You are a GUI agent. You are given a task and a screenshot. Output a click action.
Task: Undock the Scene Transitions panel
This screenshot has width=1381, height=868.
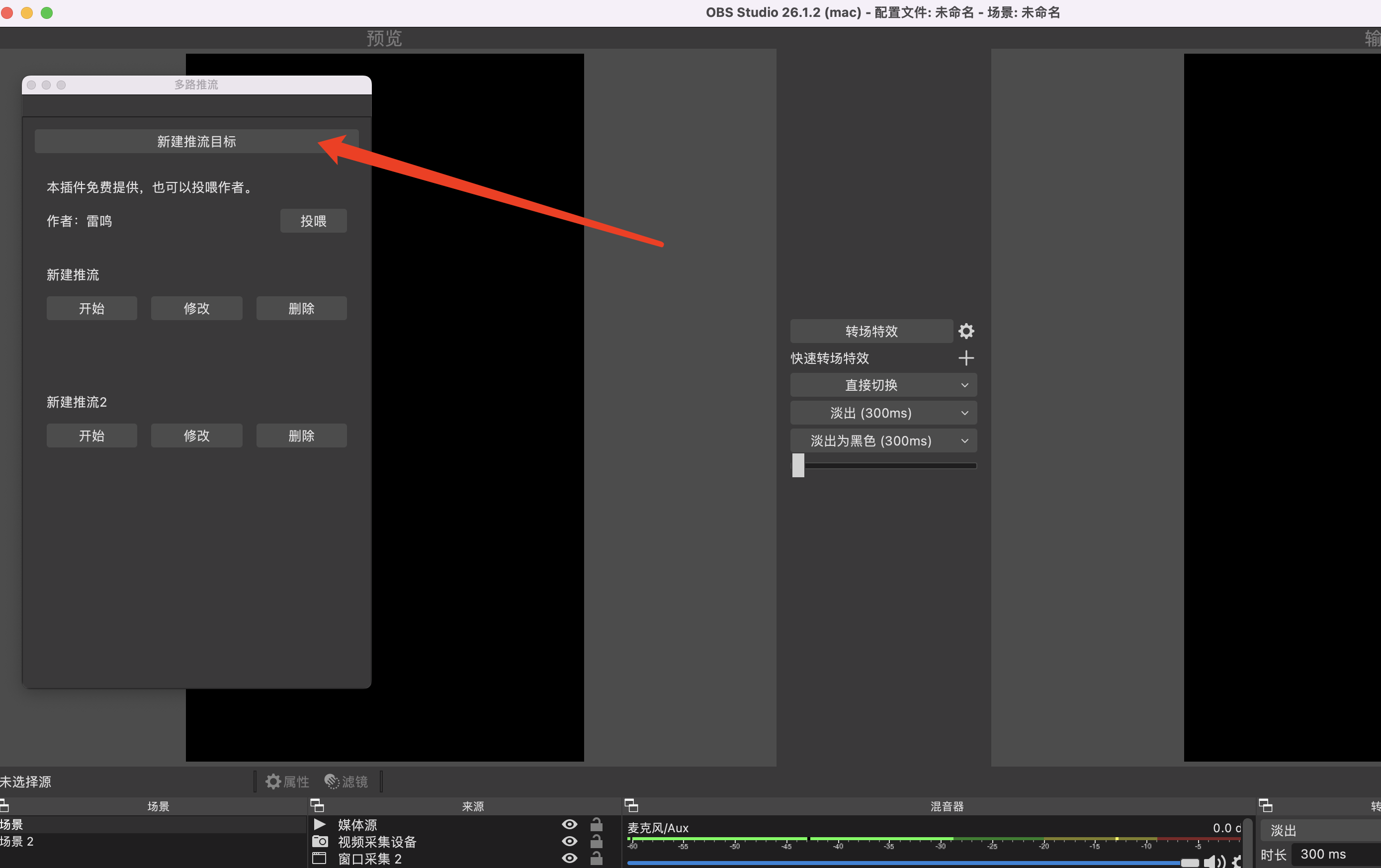tap(1265, 805)
